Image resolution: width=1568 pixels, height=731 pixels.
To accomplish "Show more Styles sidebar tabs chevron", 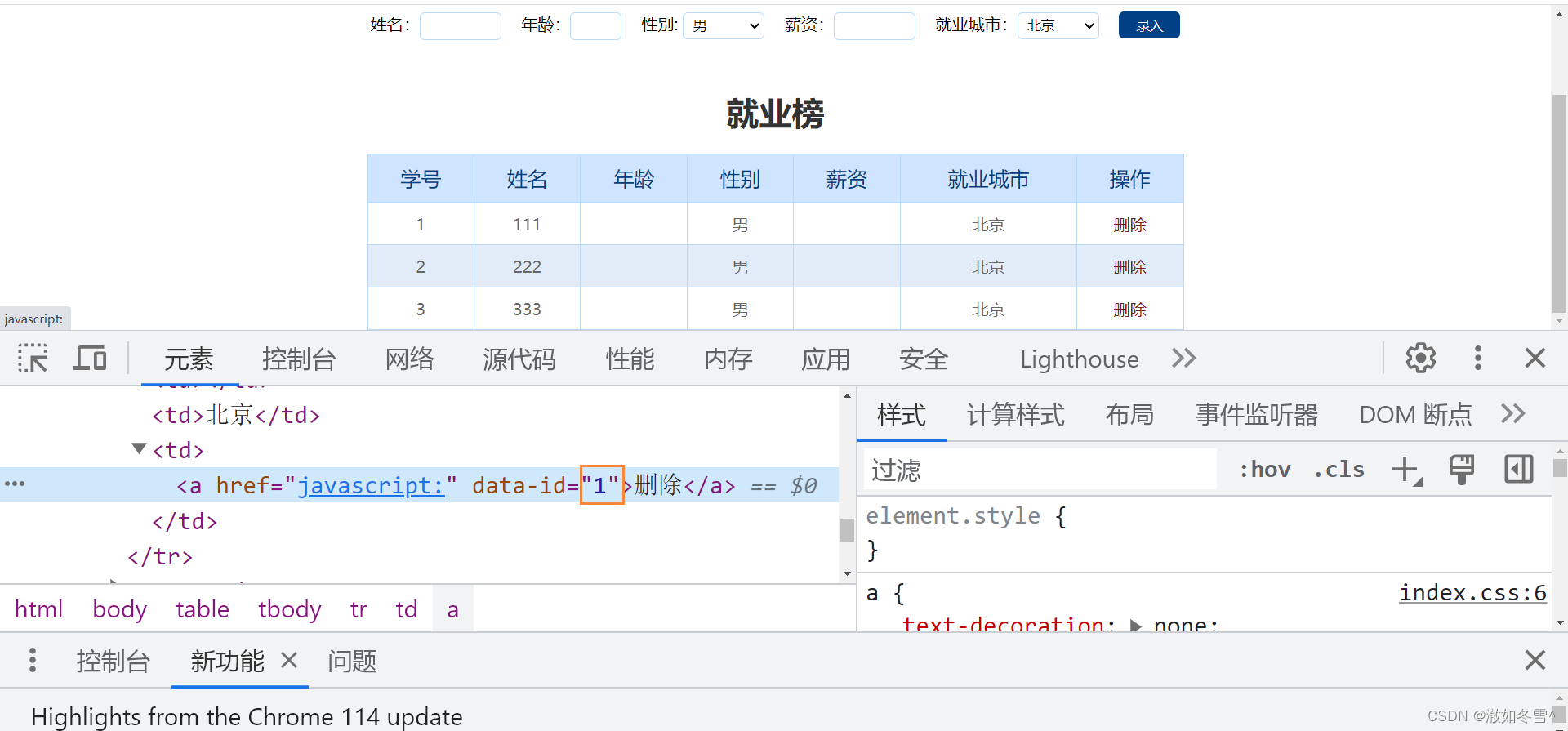I will click(1512, 413).
